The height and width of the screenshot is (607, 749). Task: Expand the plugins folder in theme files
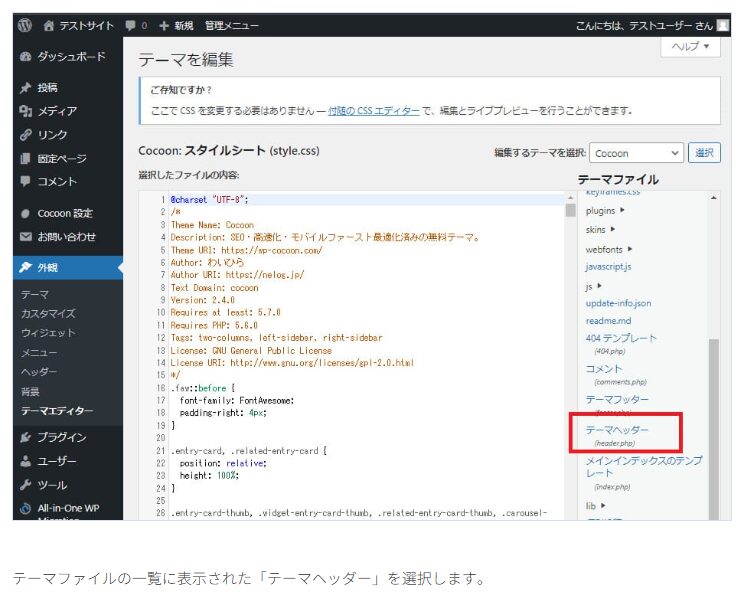(605, 211)
